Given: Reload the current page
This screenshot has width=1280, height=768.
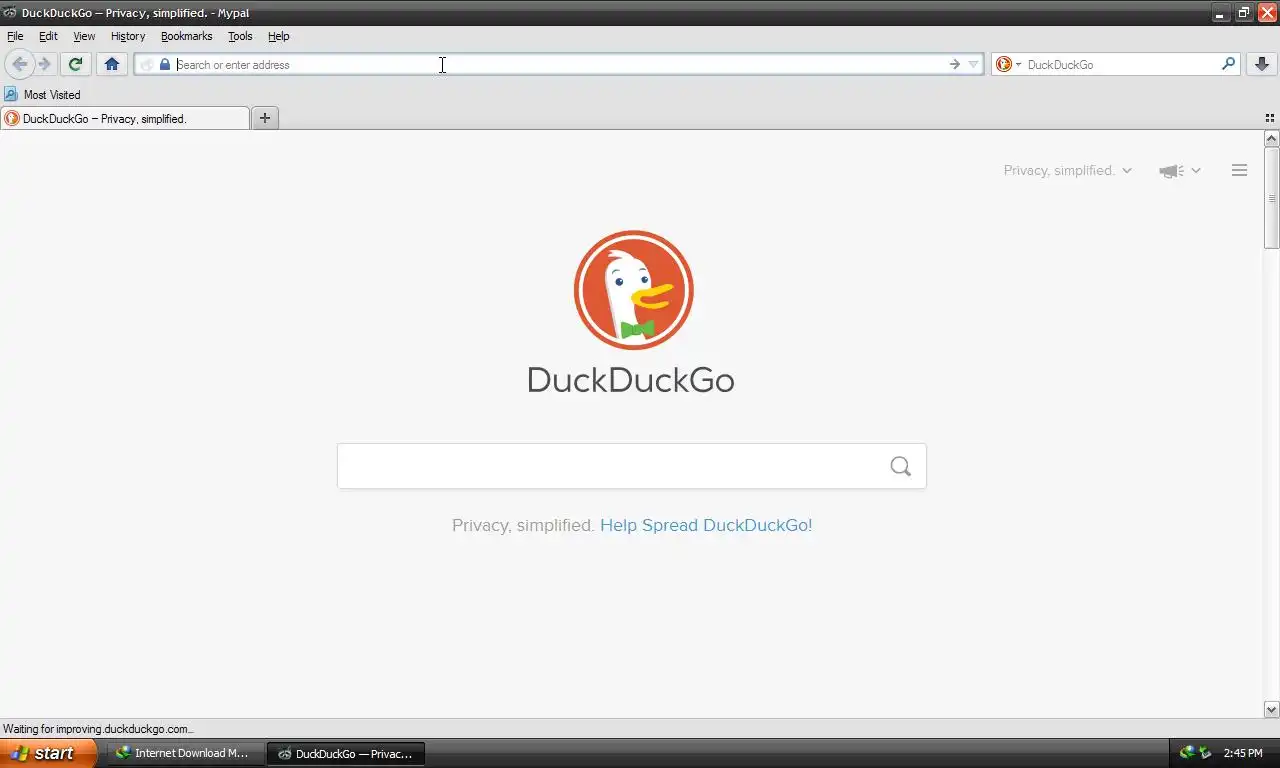Looking at the screenshot, I should click(x=75, y=64).
